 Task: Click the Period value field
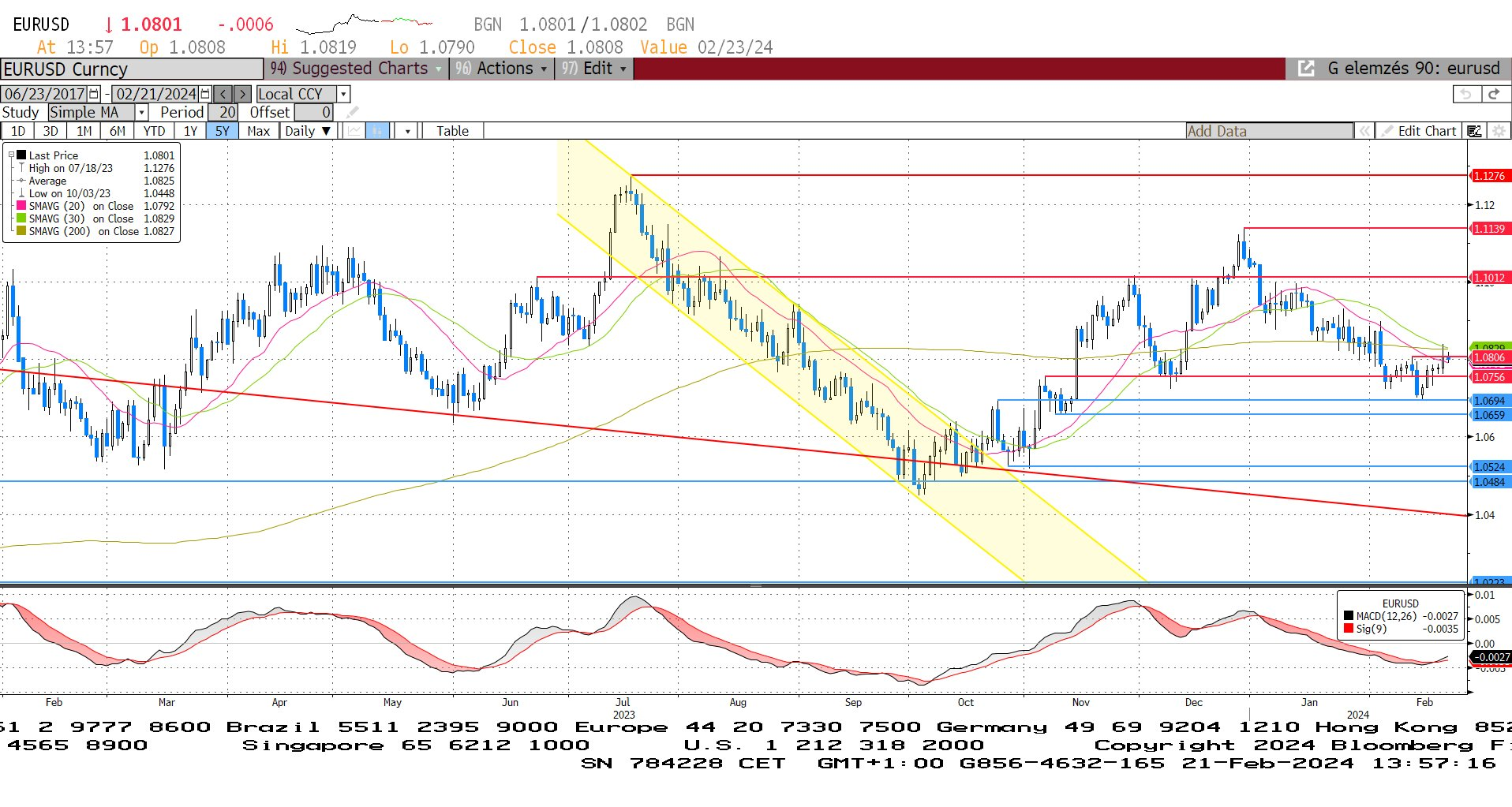click(223, 113)
